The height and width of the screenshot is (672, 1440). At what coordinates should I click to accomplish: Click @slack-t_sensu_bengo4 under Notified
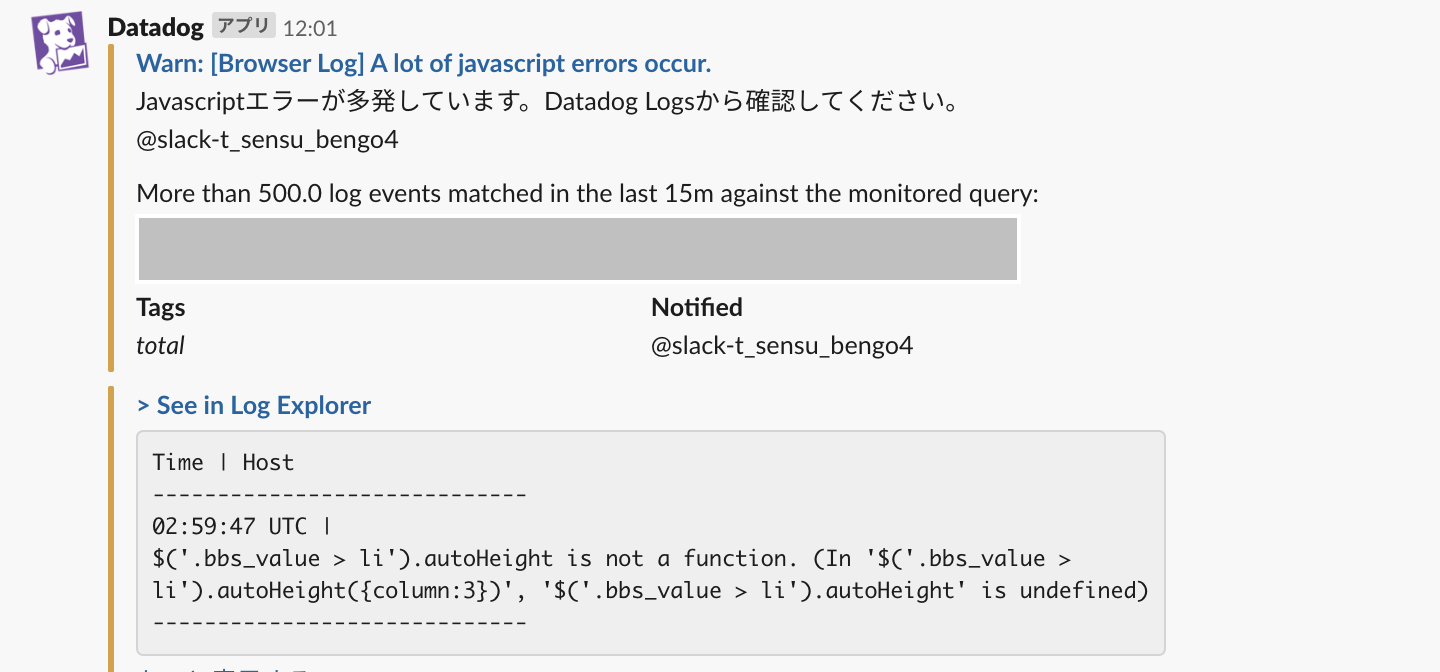pyautogui.click(x=781, y=346)
